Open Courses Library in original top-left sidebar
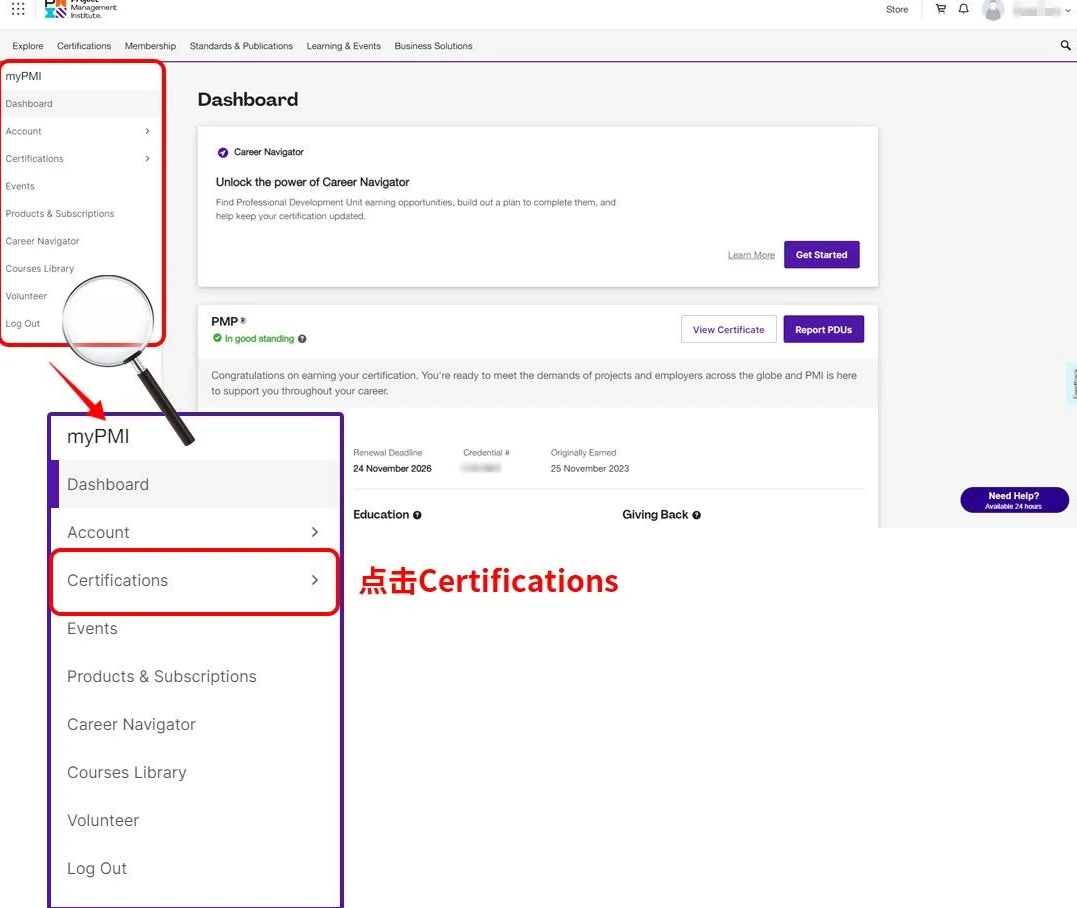The image size is (1077, 908). (x=40, y=269)
